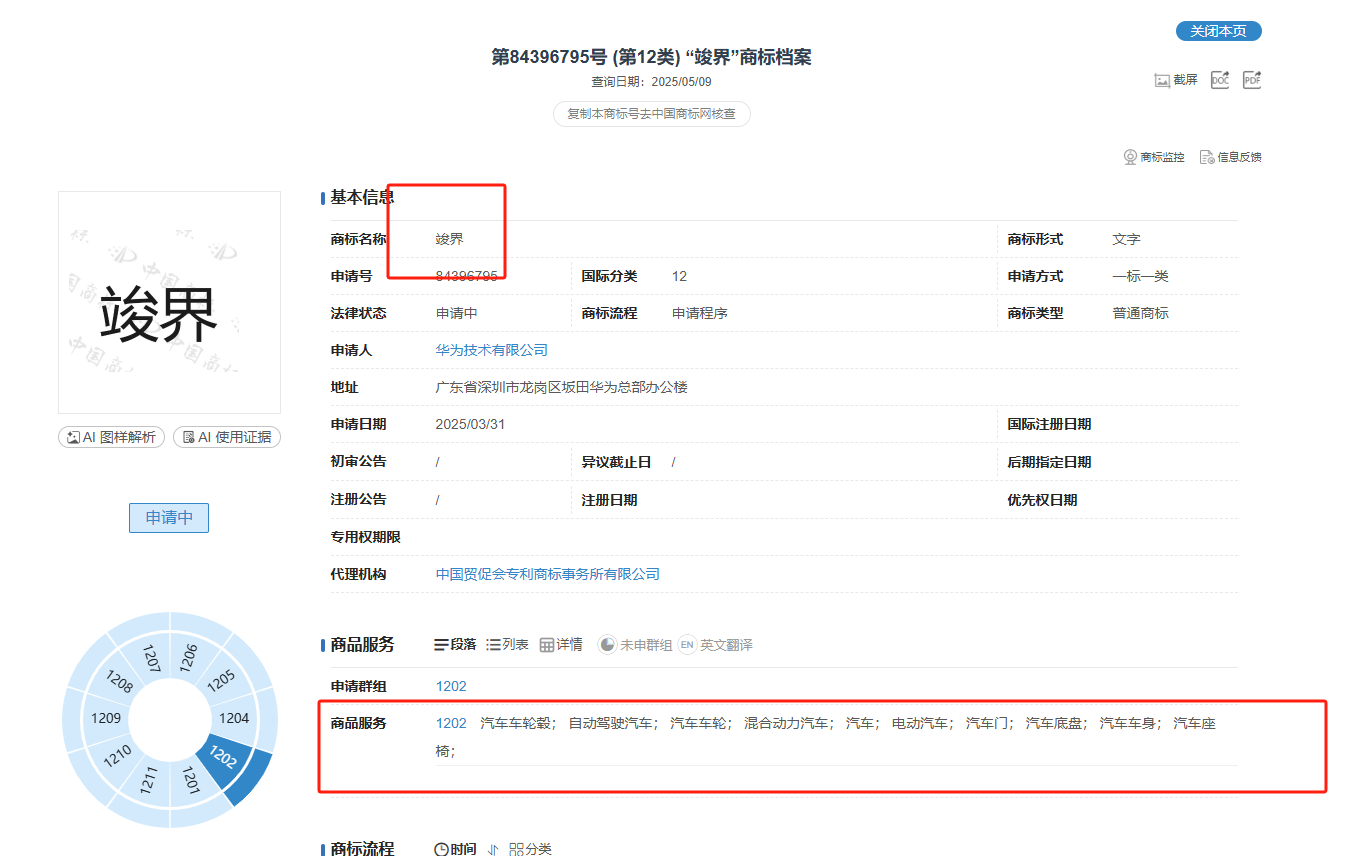Click the 汽车底盘 goods item
This screenshot has height=856, width=1361.
pyautogui.click(x=1053, y=723)
